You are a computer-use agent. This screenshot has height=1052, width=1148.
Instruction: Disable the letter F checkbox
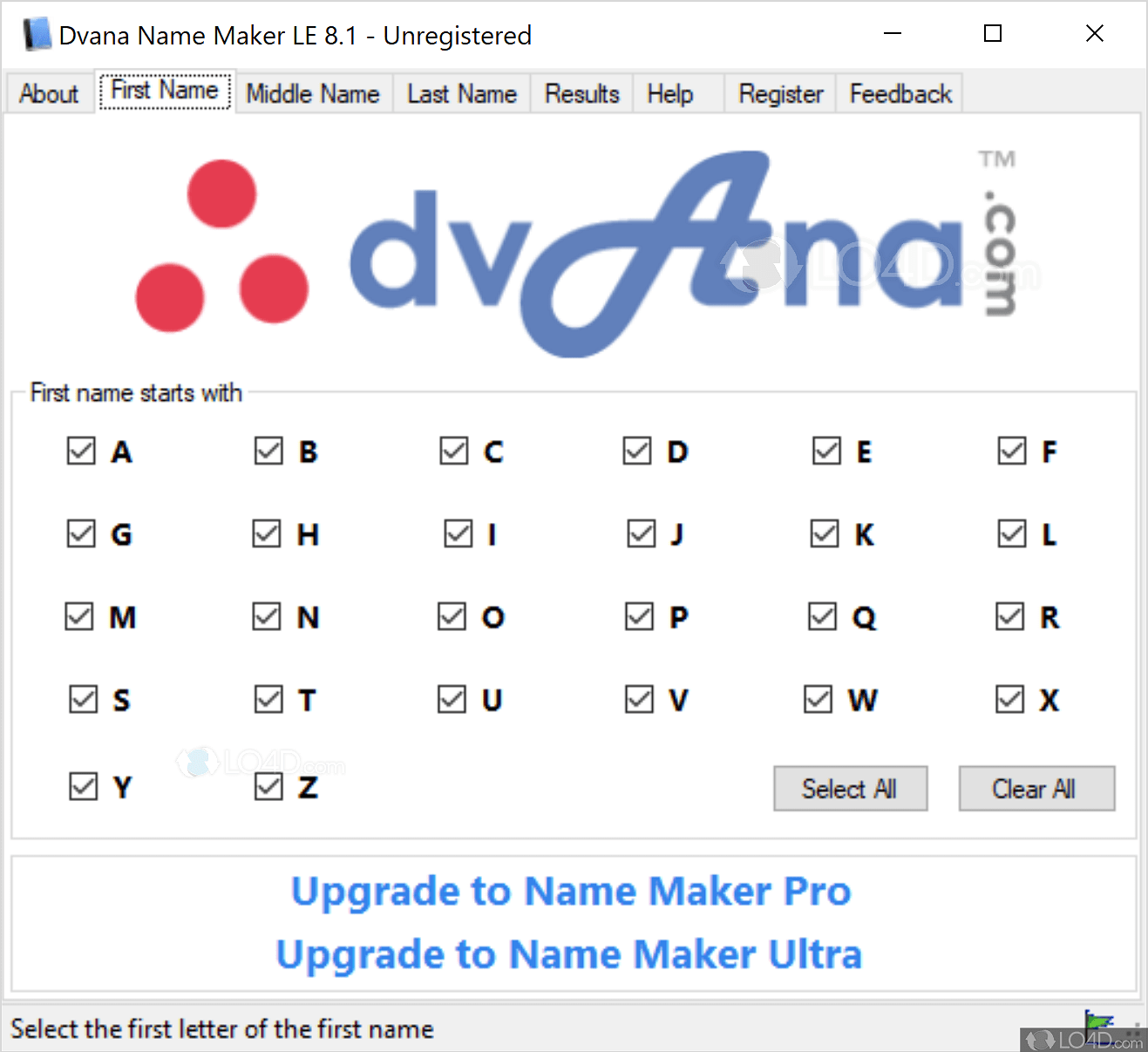1012,451
